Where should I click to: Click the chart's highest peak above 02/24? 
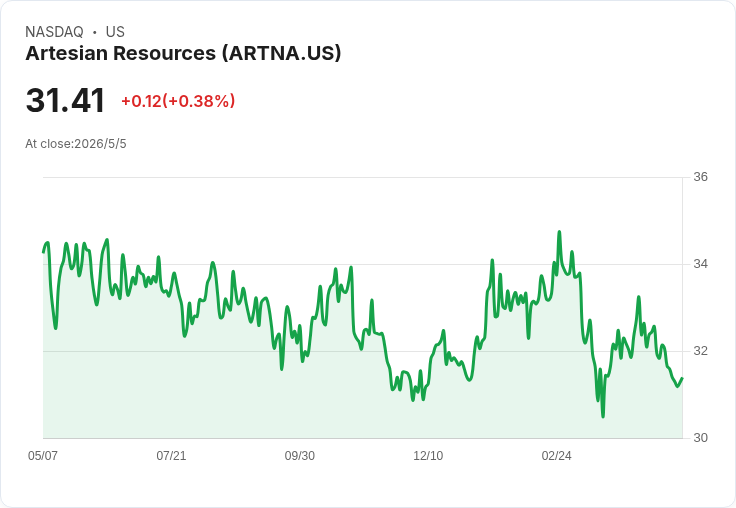pyautogui.click(x=559, y=231)
